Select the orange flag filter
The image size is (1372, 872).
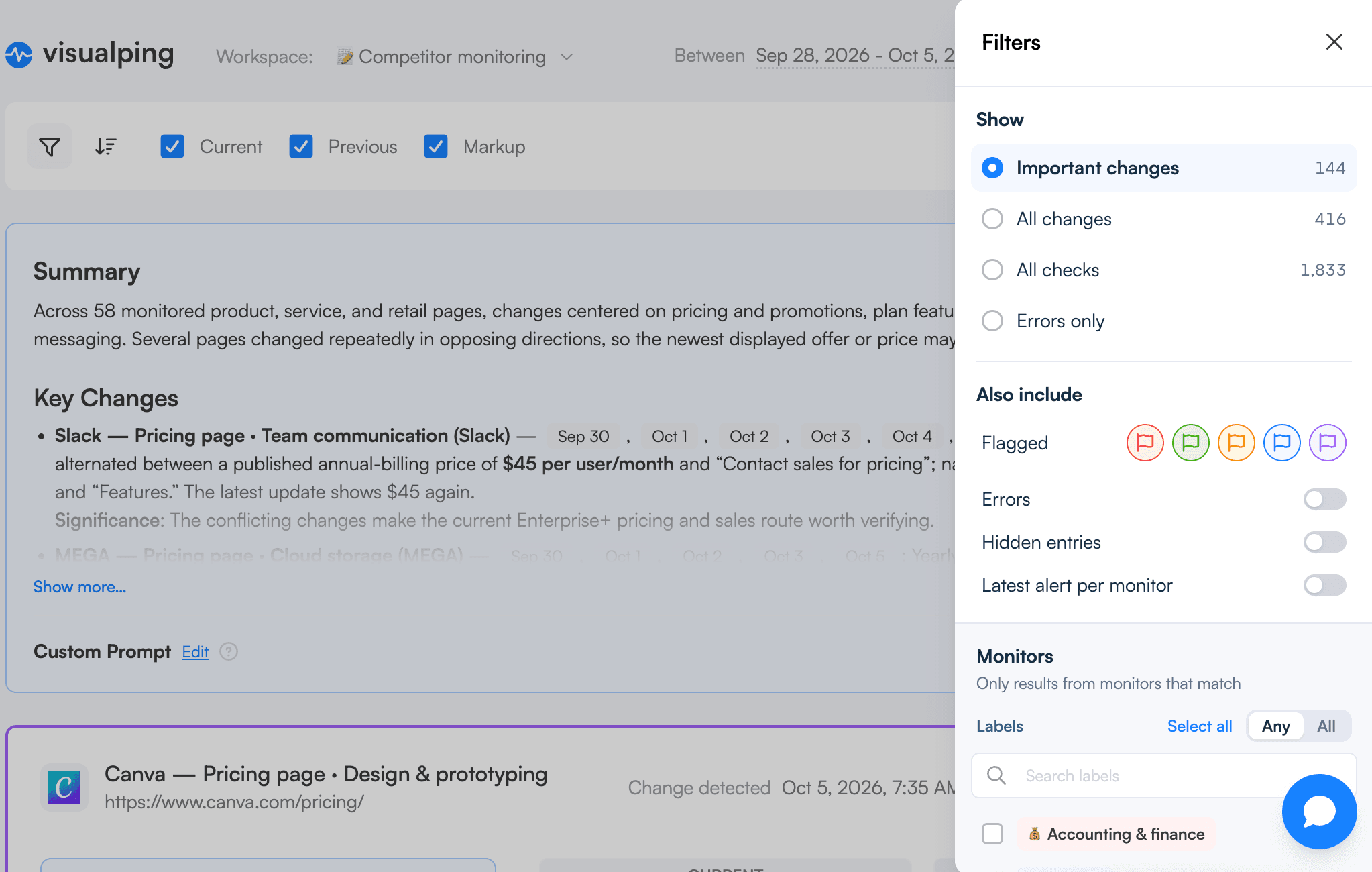pyautogui.click(x=1236, y=443)
